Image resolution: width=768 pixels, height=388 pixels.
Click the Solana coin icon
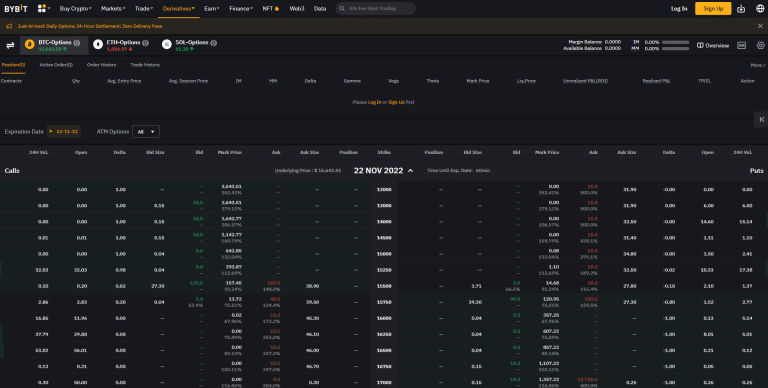167,45
